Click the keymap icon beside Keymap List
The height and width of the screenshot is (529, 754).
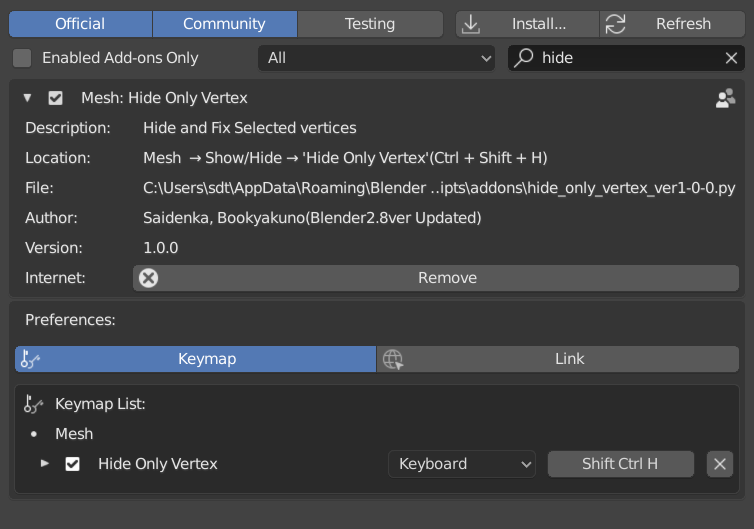tap(34, 404)
